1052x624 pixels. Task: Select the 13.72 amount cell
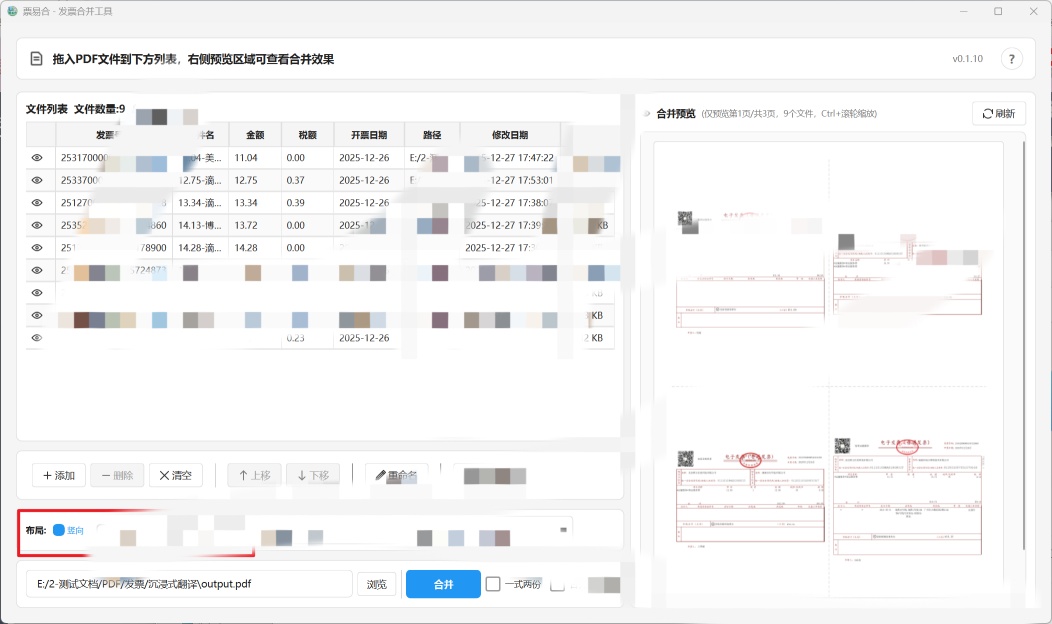255,225
